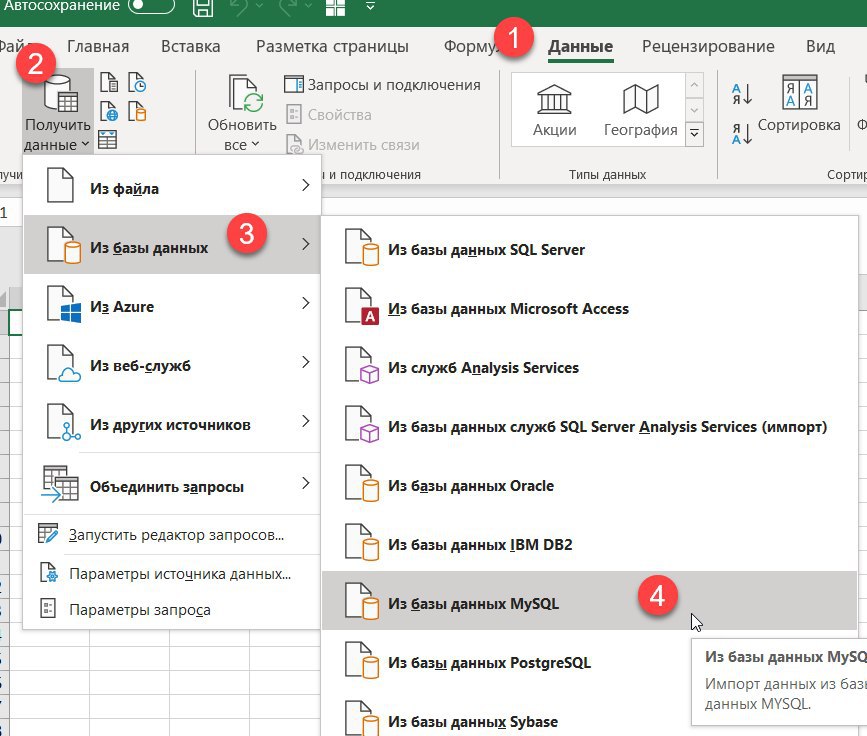Screen dimensions: 867x736
Task: Expand the Из Azure submenu chevron
Action: pos(306,303)
